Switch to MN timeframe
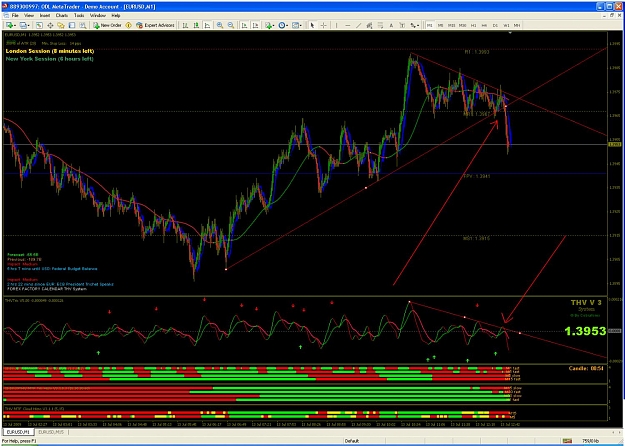 click(x=517, y=25)
